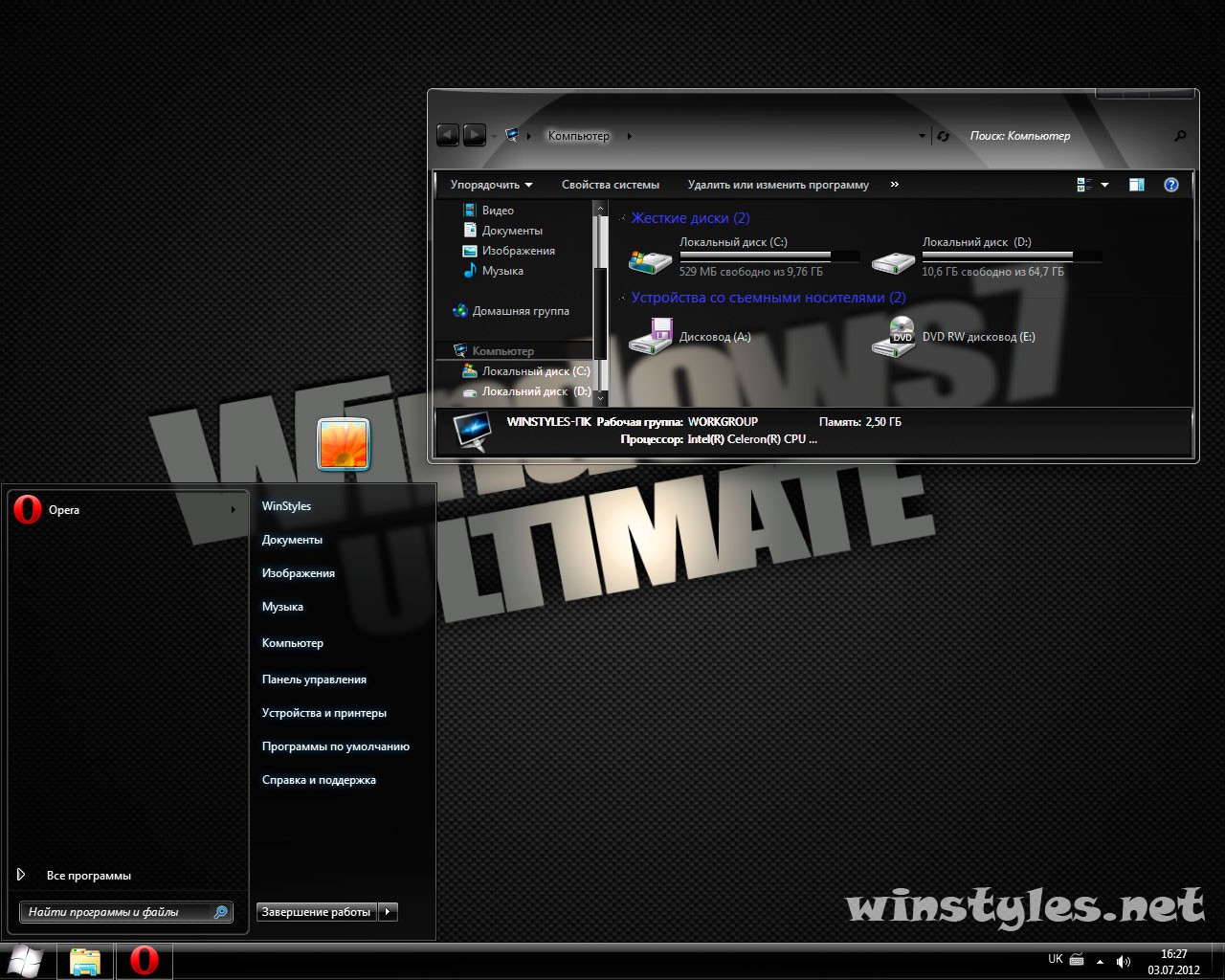Open WinStyles in Start menu
Screen dimensions: 1225x980
pyautogui.click(x=286, y=506)
